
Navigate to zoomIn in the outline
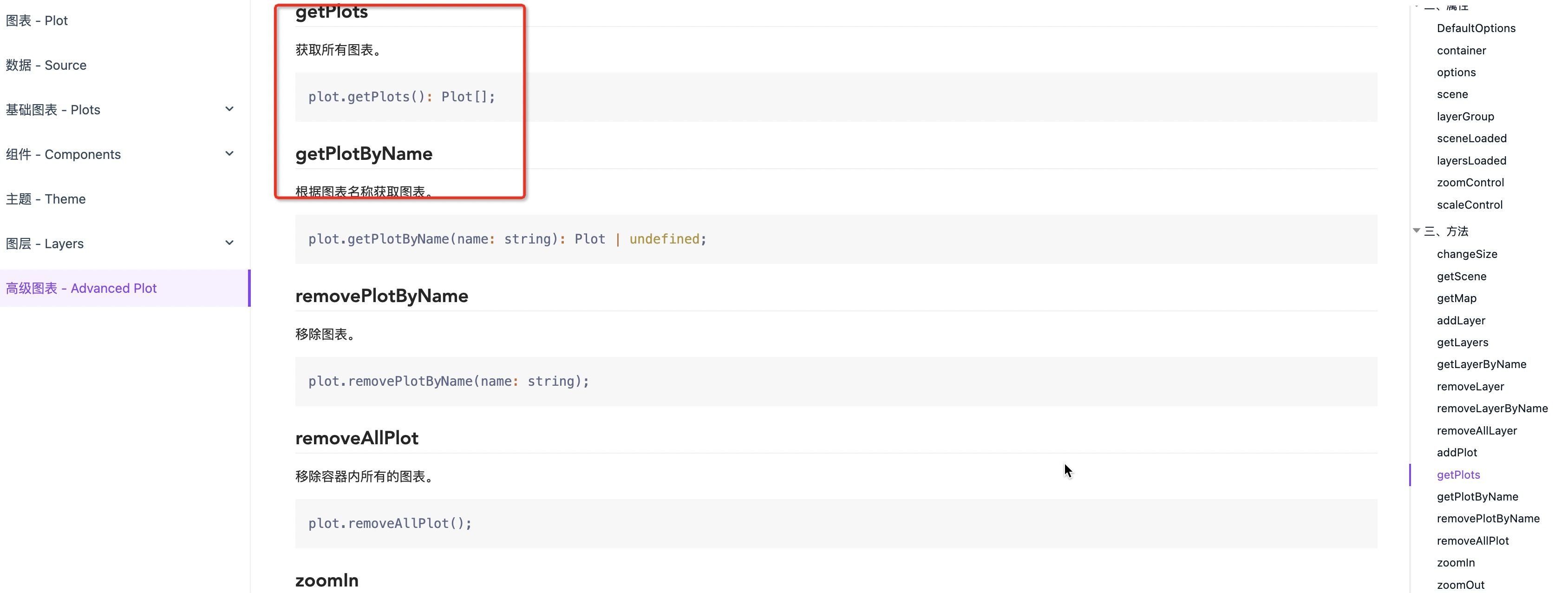click(1456, 562)
